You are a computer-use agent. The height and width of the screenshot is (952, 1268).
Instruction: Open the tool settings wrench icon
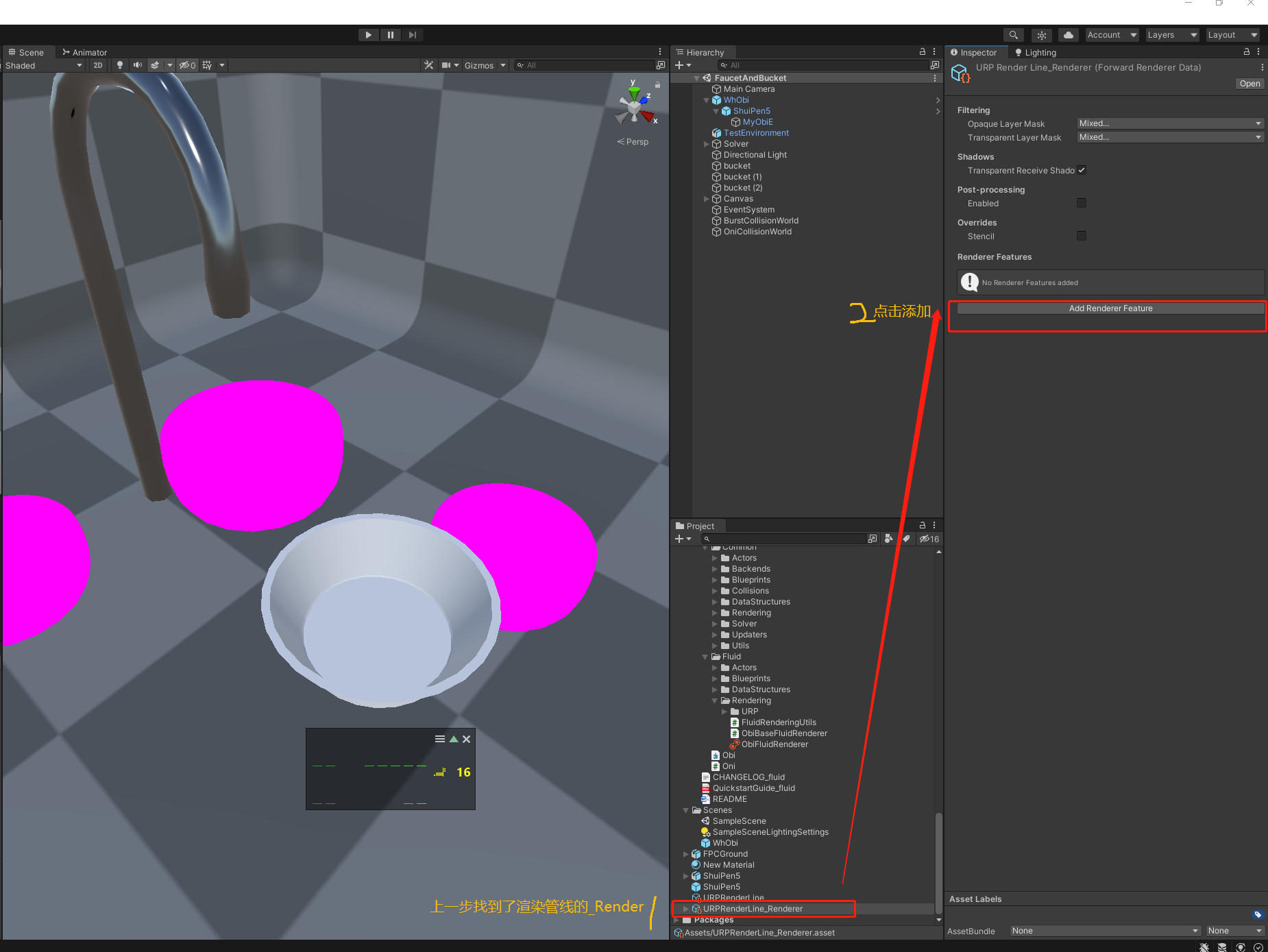[429, 65]
